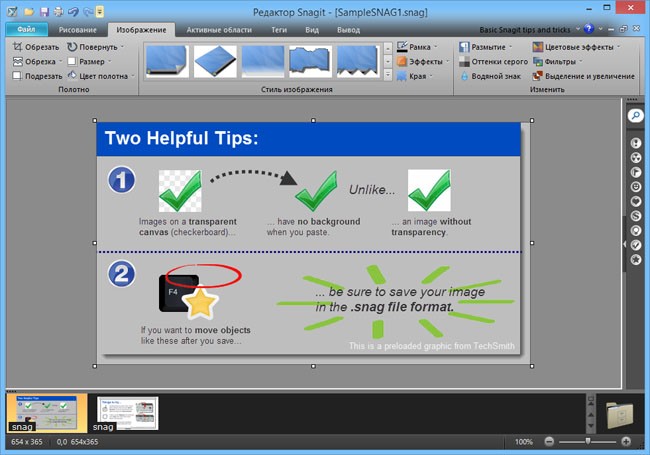
Task: Select the Обрезать crop tool
Action: (36, 47)
